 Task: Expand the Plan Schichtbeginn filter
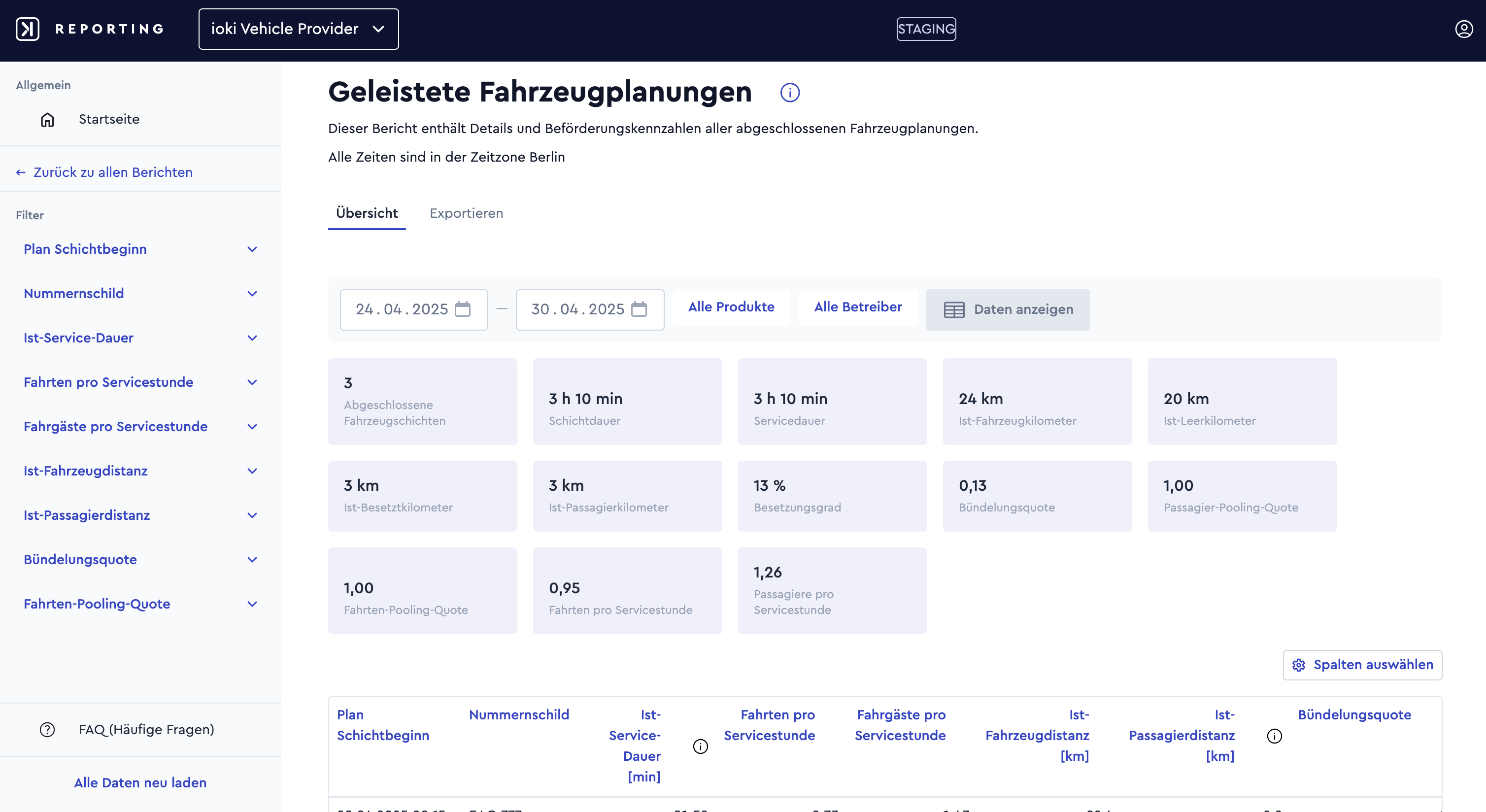click(140, 249)
